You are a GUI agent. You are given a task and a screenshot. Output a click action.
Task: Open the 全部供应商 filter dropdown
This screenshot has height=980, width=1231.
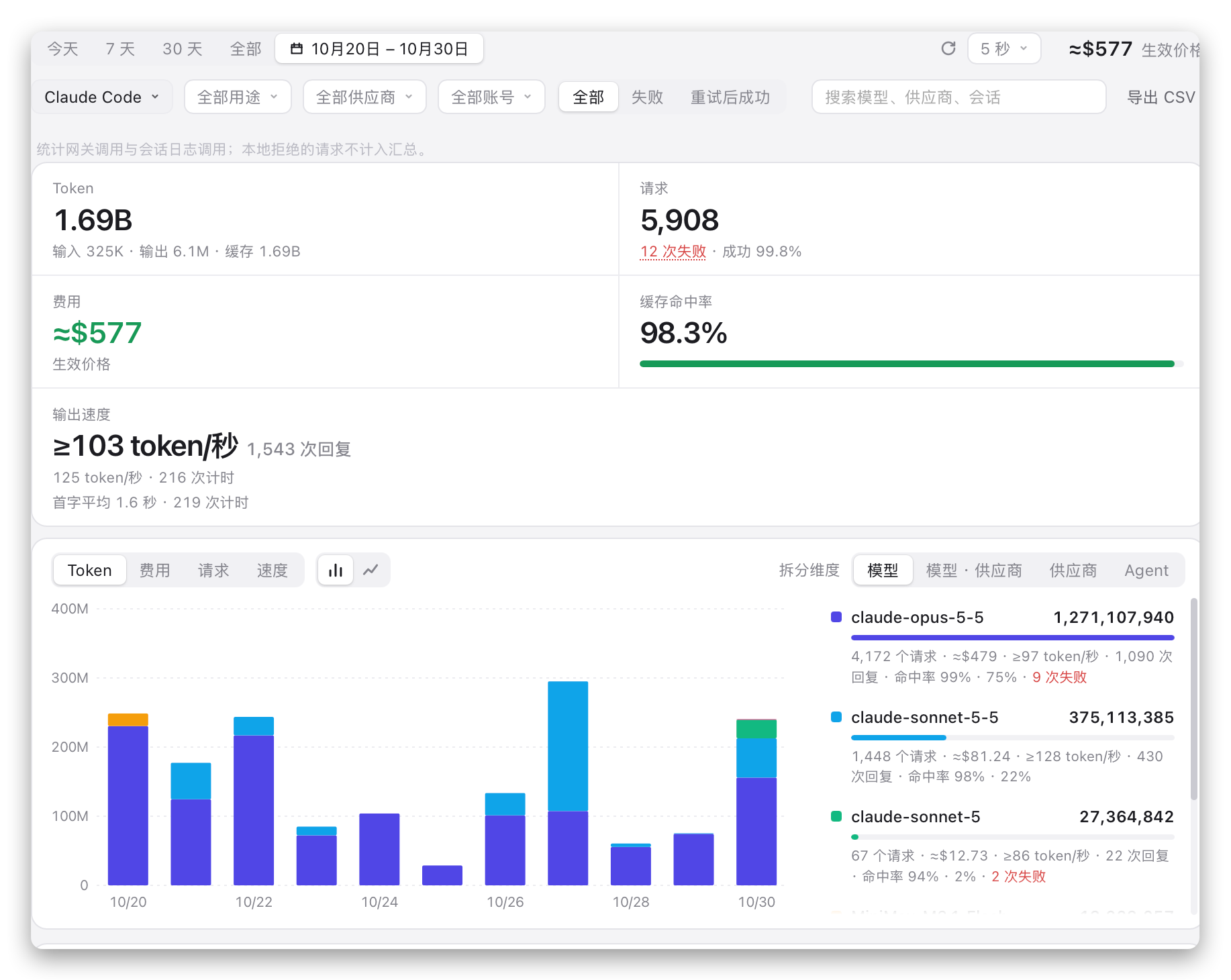(x=364, y=97)
